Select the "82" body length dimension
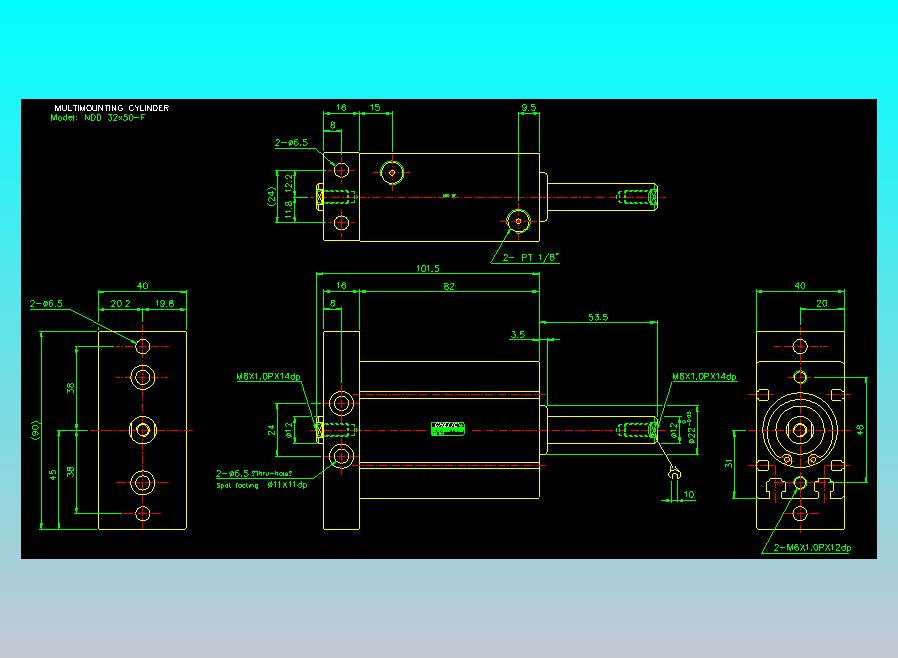This screenshot has width=898, height=658. [449, 286]
